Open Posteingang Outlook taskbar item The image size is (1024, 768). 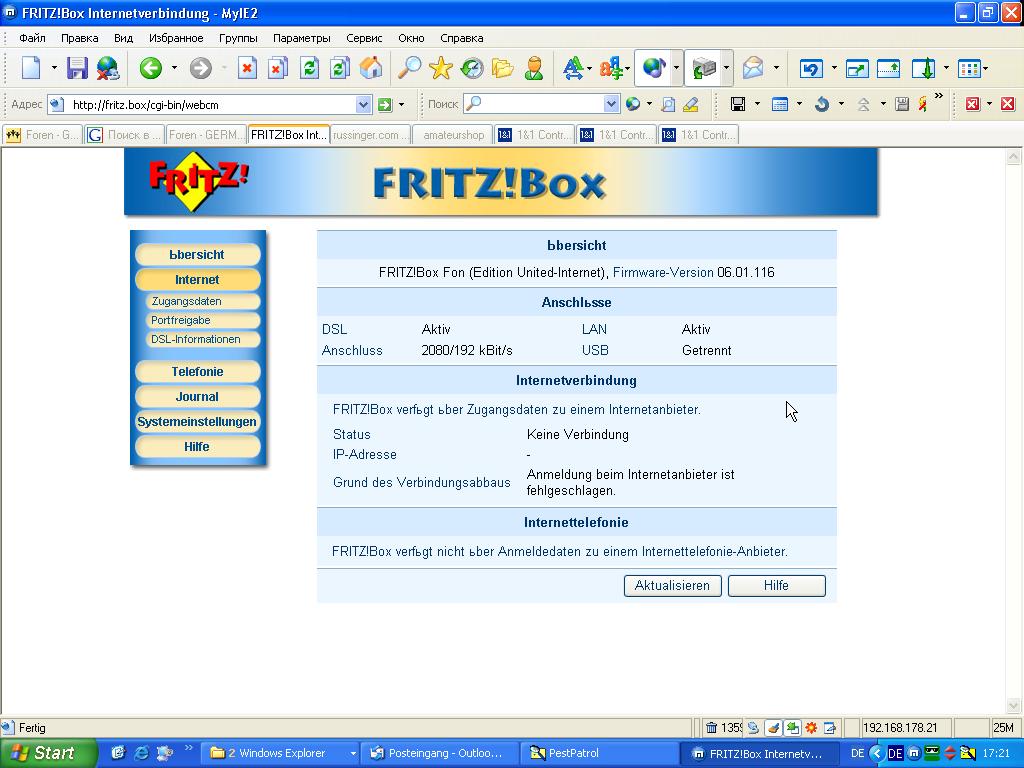[440, 753]
